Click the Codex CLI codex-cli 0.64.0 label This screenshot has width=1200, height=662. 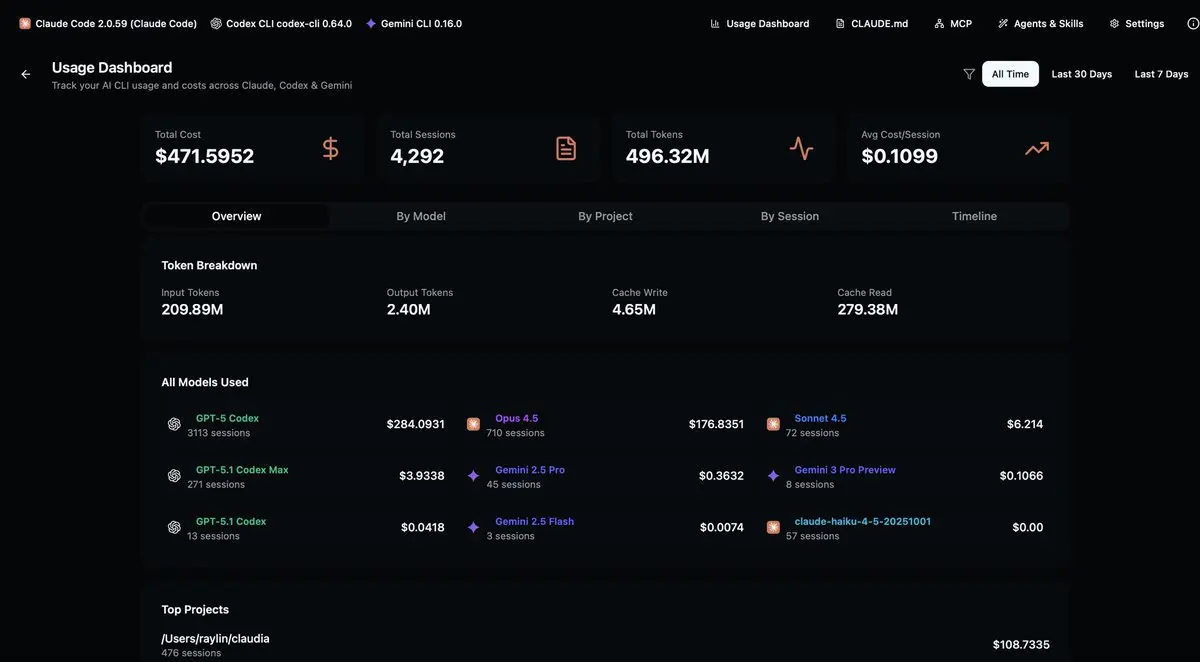(x=289, y=23)
